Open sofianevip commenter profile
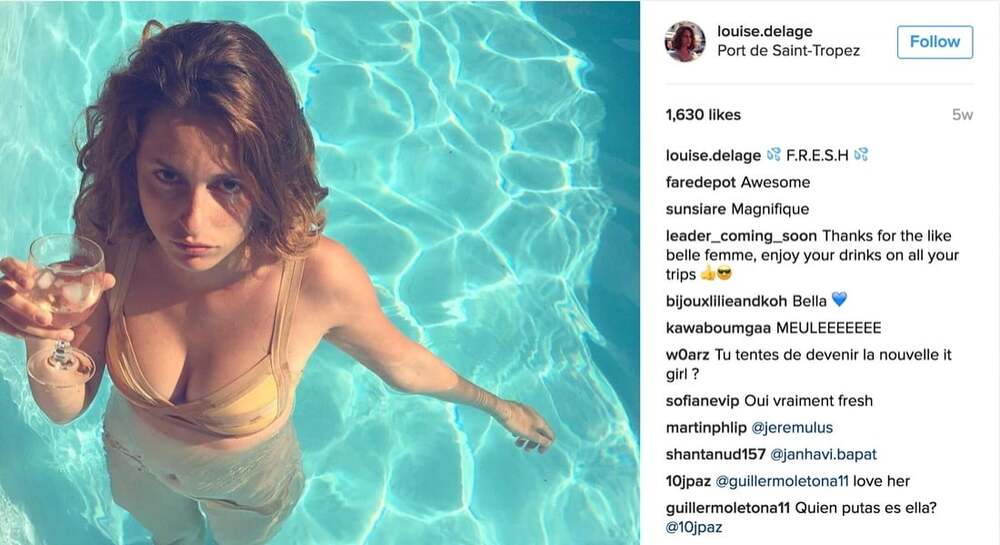1000x545 pixels. tap(702, 401)
